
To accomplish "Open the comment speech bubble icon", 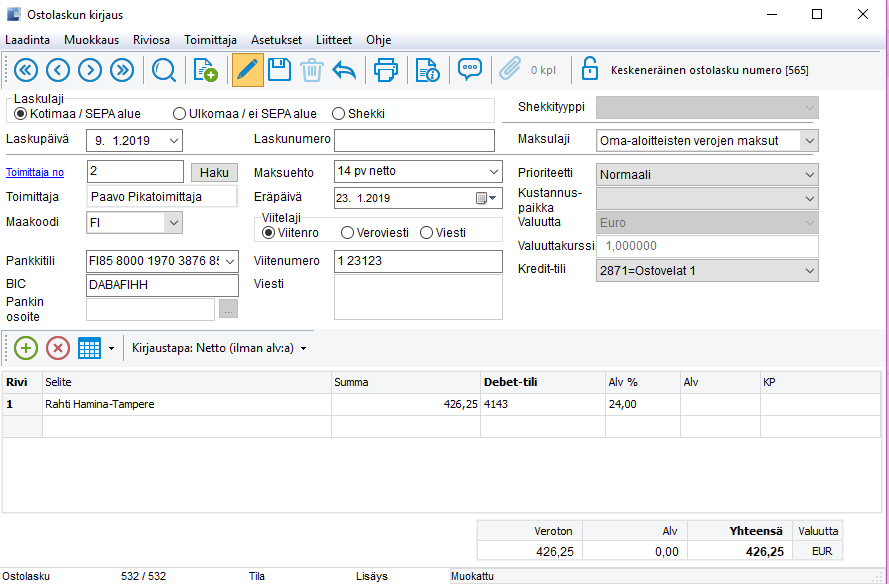I will click(x=470, y=69).
